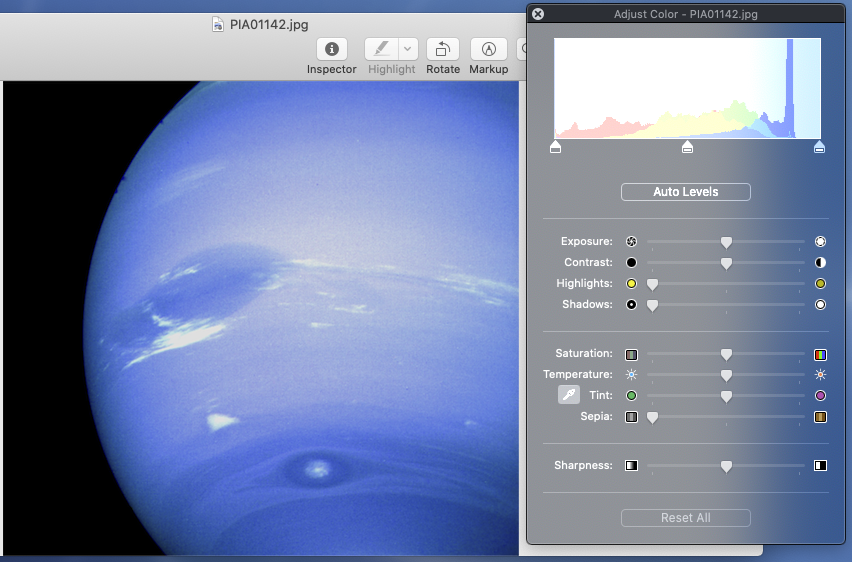This screenshot has width=852, height=562.
Task: Click the maximum Exposure icon
Action: (x=820, y=242)
